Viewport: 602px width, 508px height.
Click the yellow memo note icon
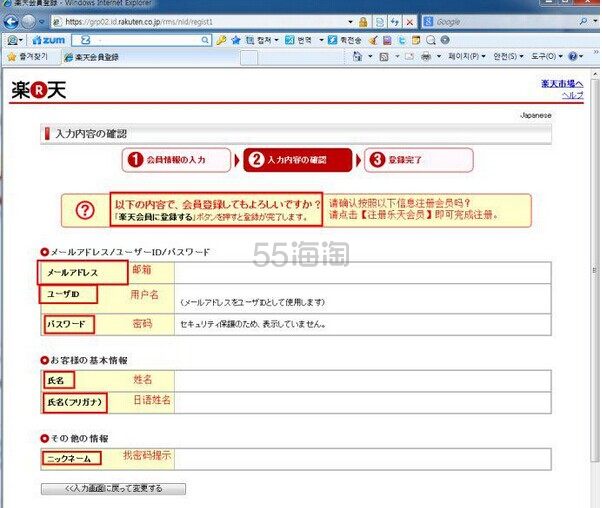tap(416, 40)
